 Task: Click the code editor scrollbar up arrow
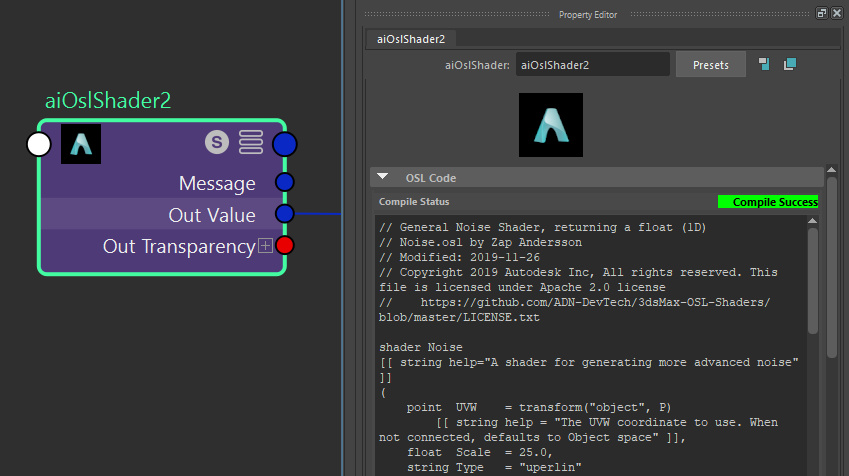(812, 220)
